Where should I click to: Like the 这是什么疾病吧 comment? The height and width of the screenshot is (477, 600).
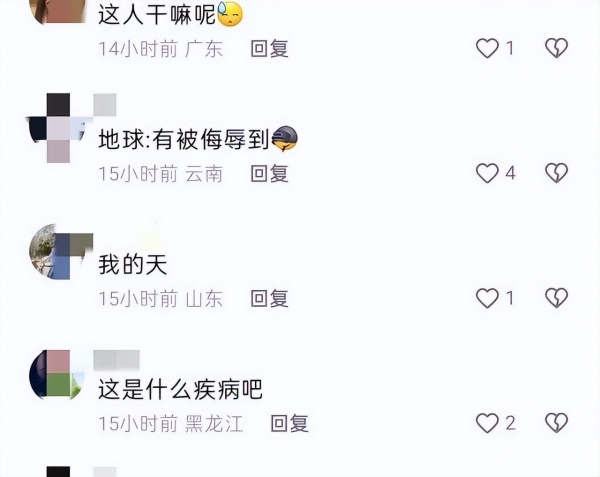coord(487,423)
